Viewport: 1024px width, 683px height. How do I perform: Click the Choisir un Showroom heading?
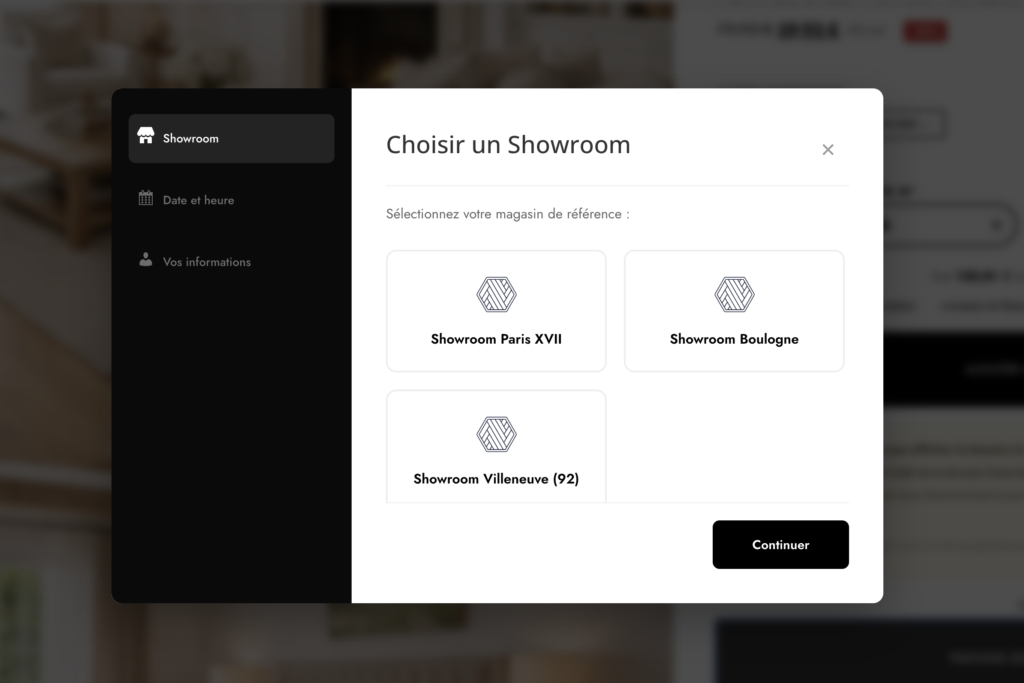point(508,144)
